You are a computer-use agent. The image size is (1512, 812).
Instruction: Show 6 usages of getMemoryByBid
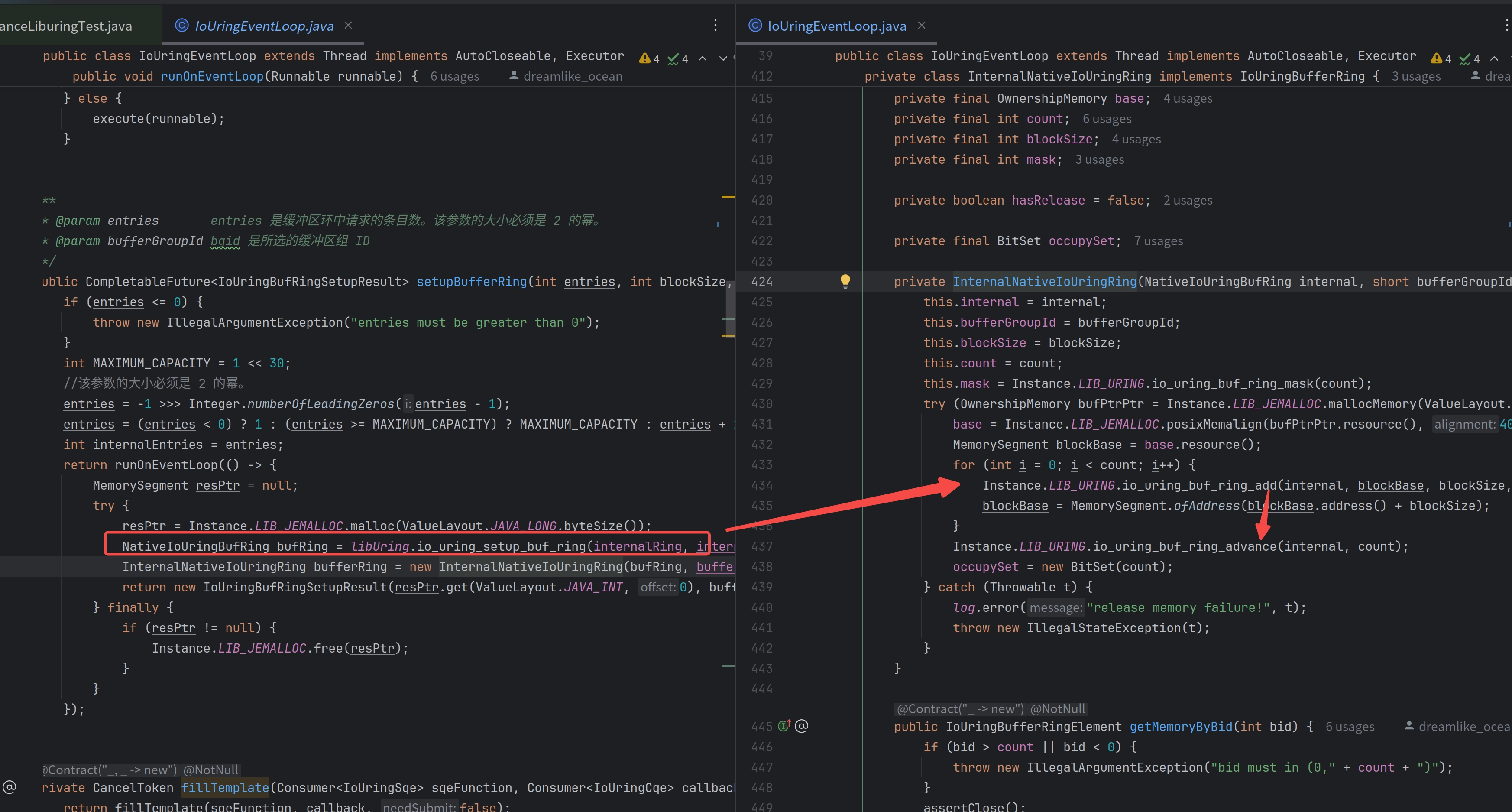pyautogui.click(x=1350, y=727)
